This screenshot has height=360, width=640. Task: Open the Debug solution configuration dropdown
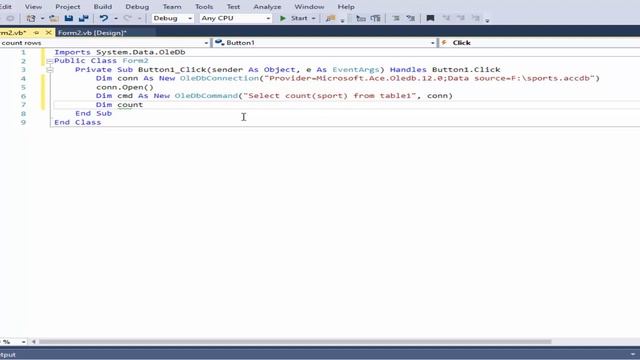coord(172,18)
